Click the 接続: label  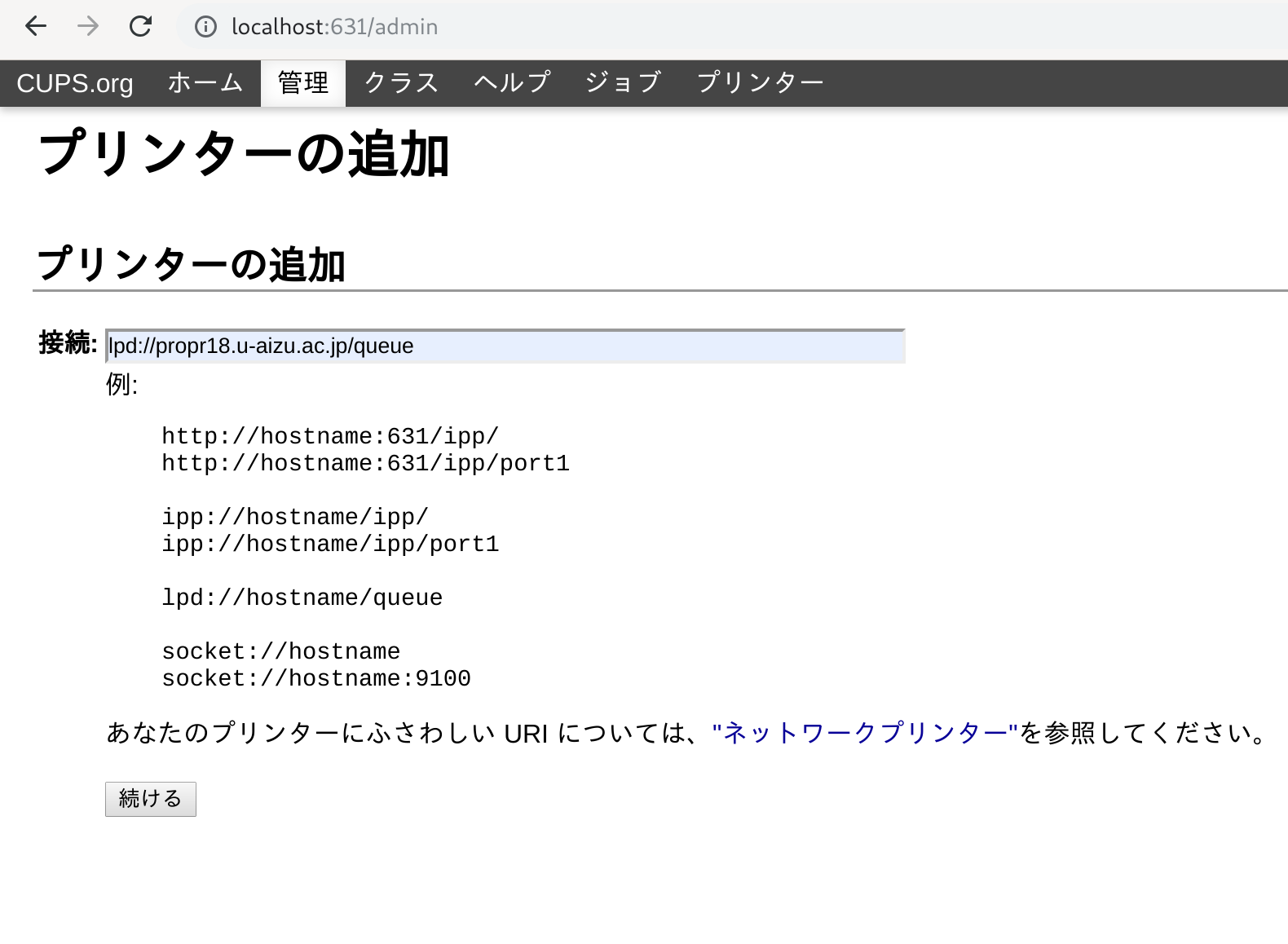click(68, 343)
